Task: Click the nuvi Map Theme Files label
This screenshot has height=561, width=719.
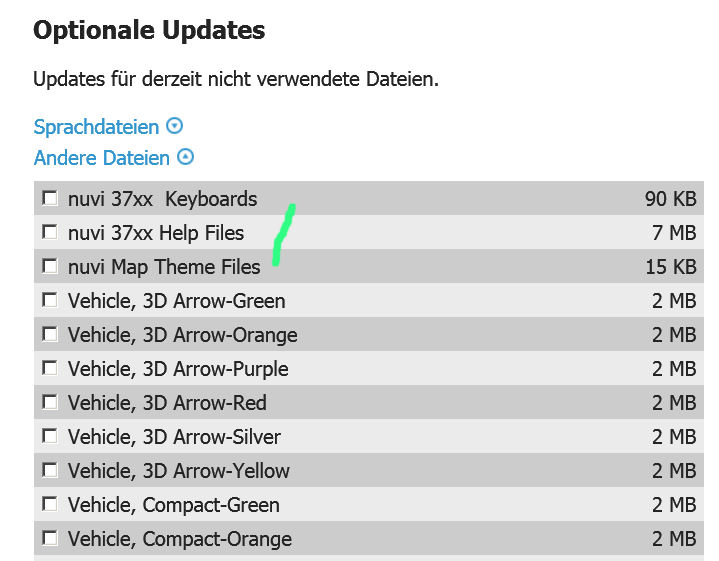Action: pos(164,267)
